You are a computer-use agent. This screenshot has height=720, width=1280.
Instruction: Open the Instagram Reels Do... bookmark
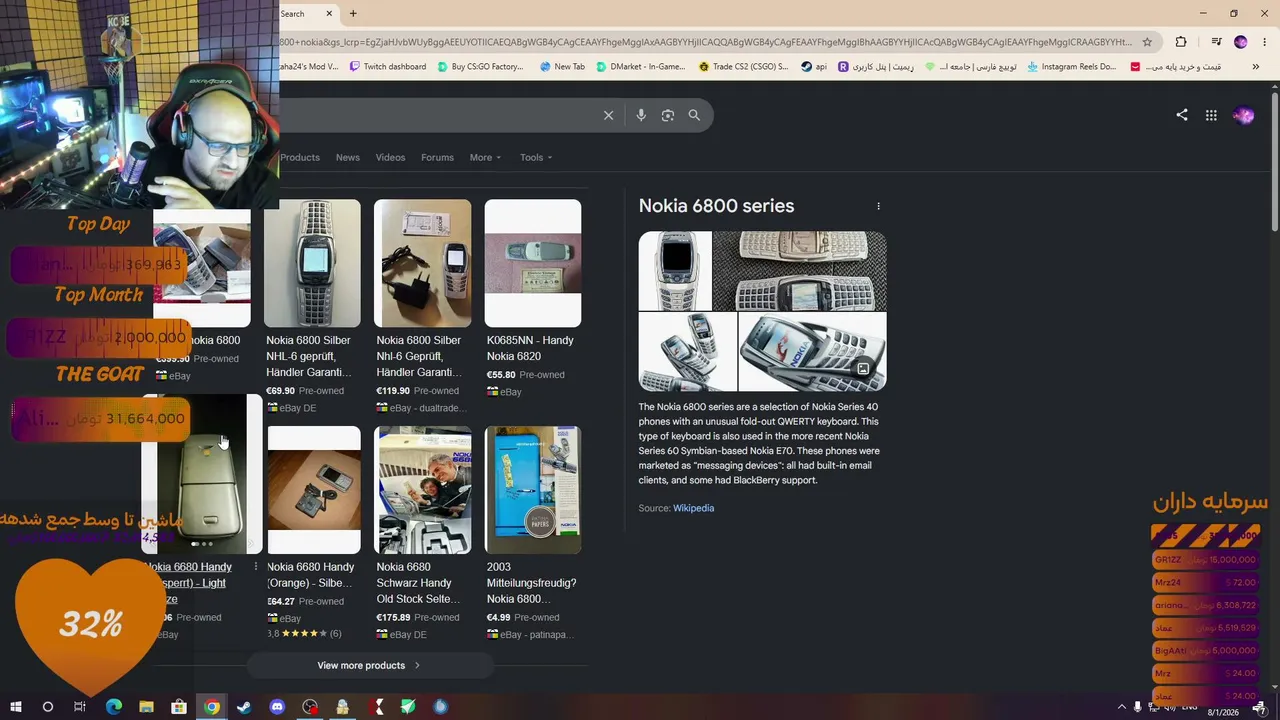pyautogui.click(x=1071, y=67)
